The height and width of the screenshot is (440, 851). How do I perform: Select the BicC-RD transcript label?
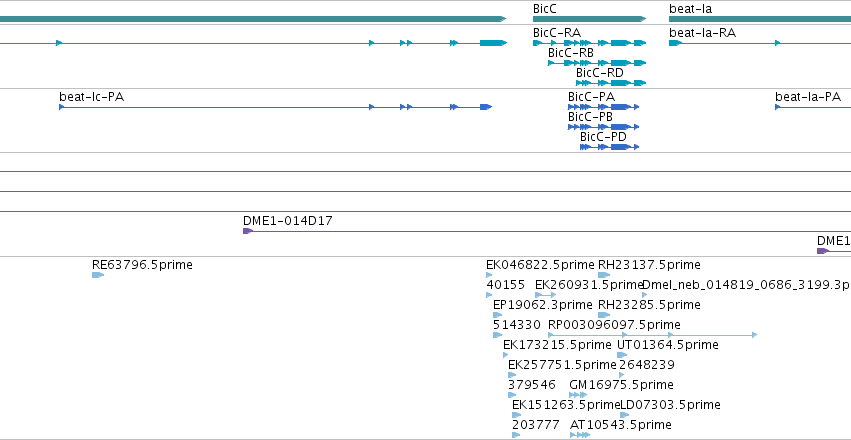coord(600,73)
